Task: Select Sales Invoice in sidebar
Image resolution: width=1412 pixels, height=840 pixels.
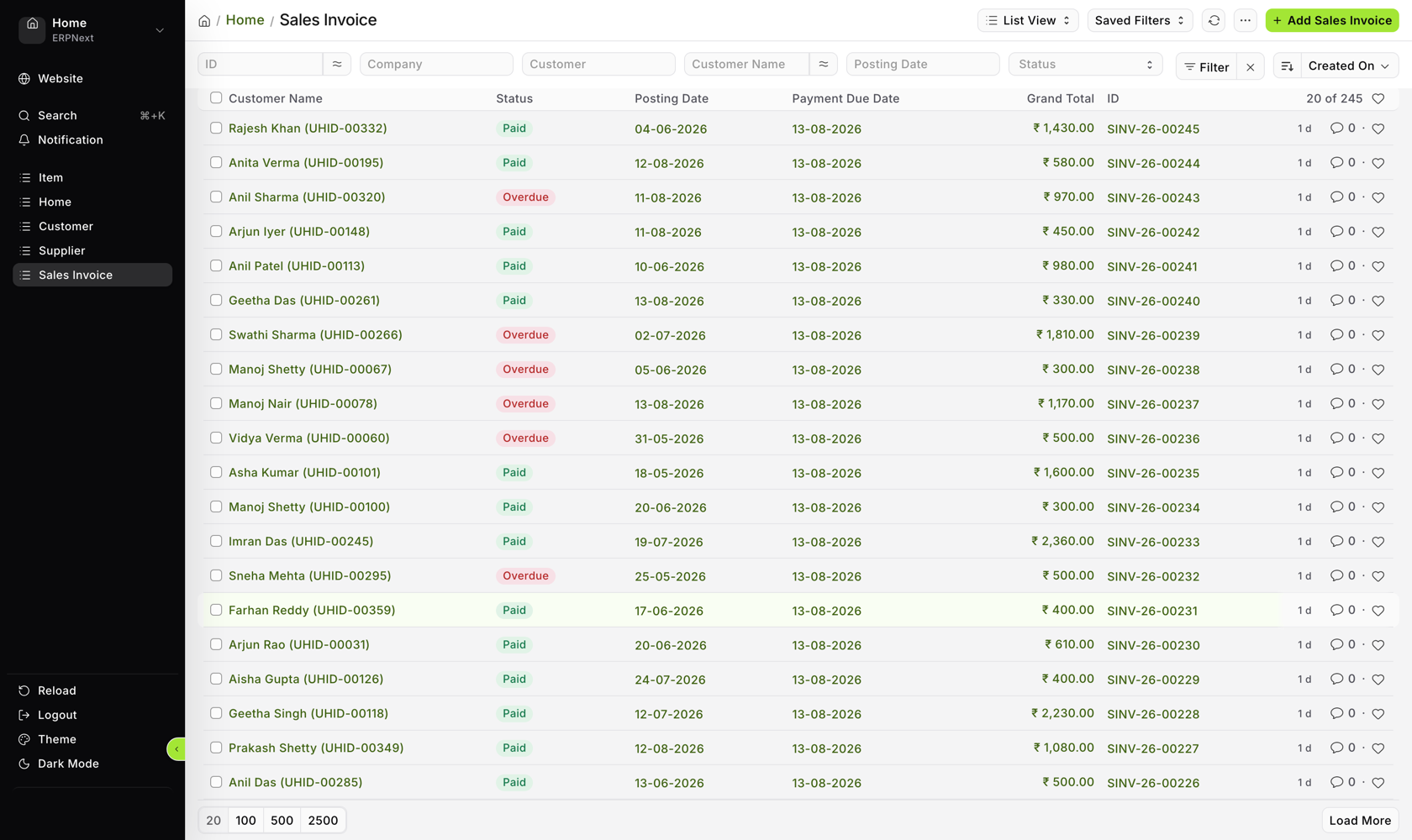Action: tap(92, 275)
